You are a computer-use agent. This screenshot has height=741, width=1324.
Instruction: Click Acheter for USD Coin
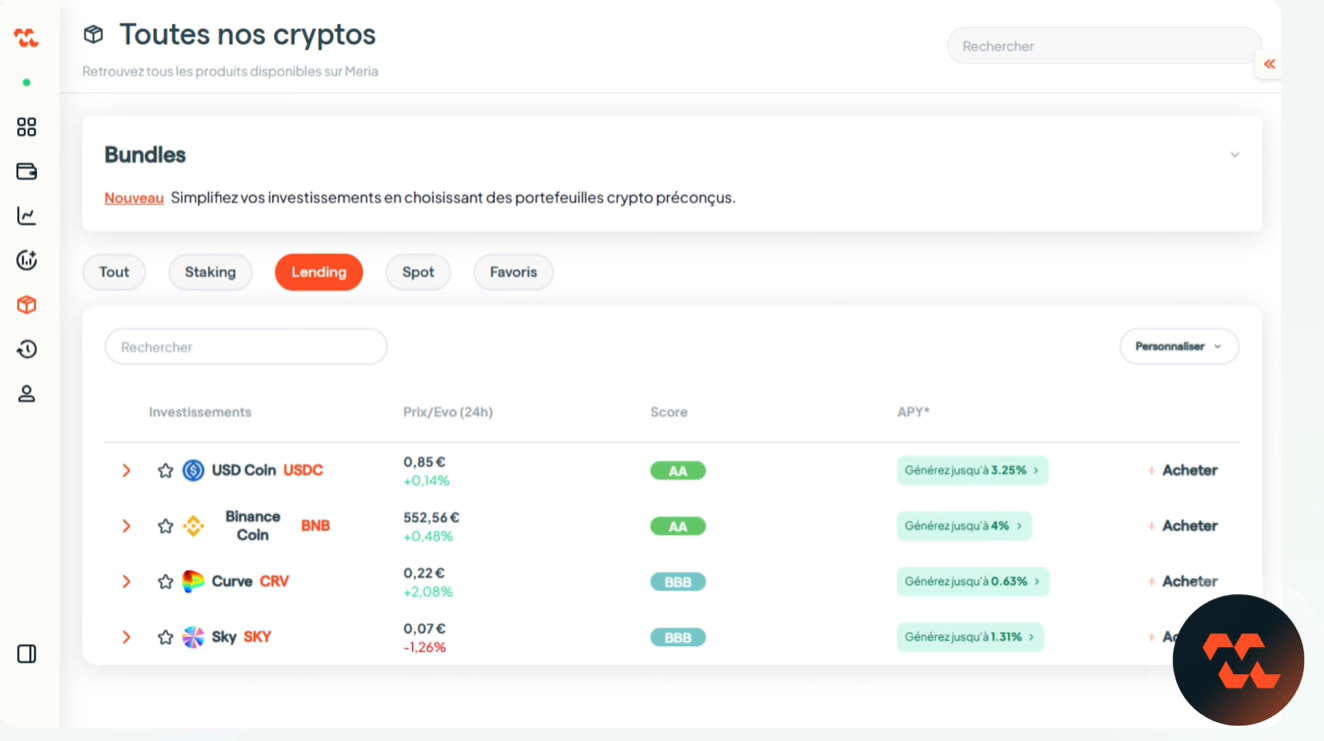coord(1182,470)
